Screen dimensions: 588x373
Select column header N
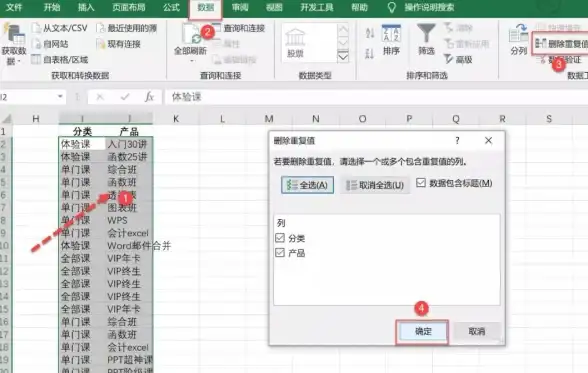(316, 119)
